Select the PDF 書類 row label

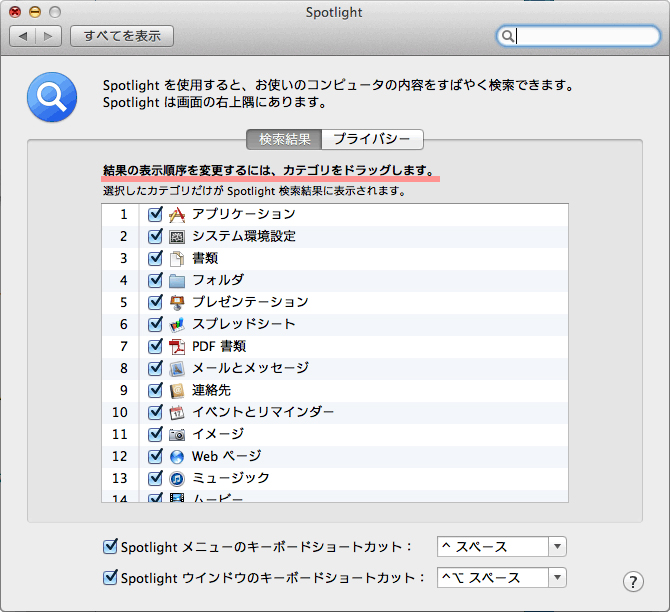click(219, 346)
